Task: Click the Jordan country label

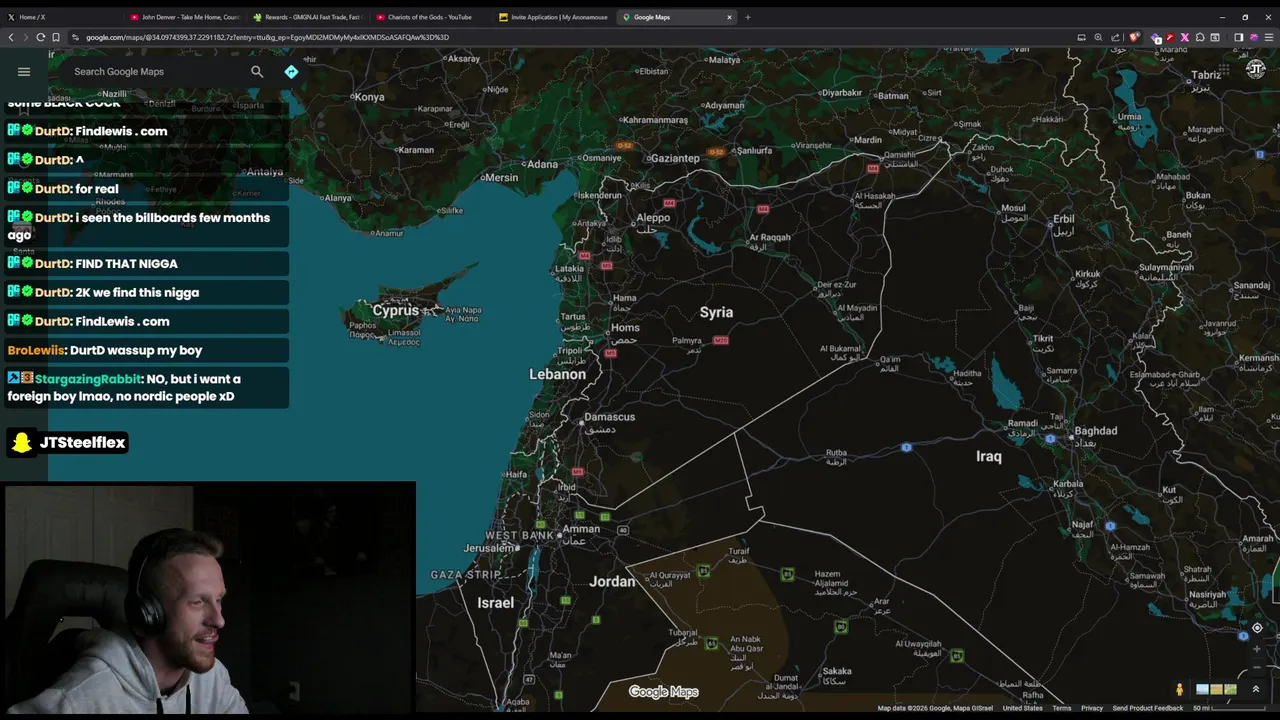Action: (x=612, y=581)
